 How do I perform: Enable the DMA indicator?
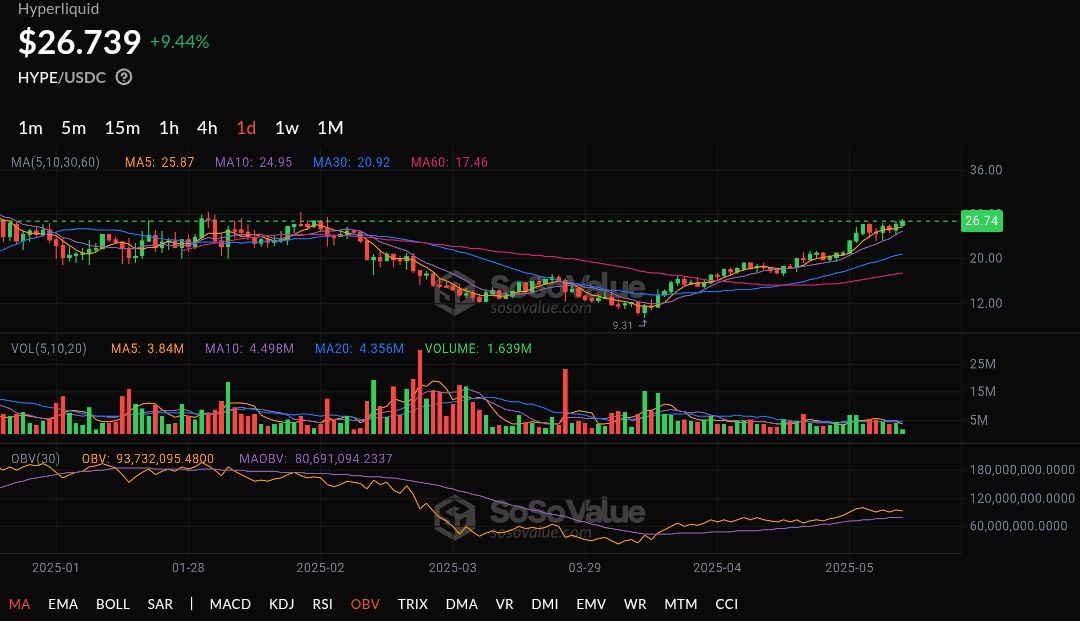point(461,604)
